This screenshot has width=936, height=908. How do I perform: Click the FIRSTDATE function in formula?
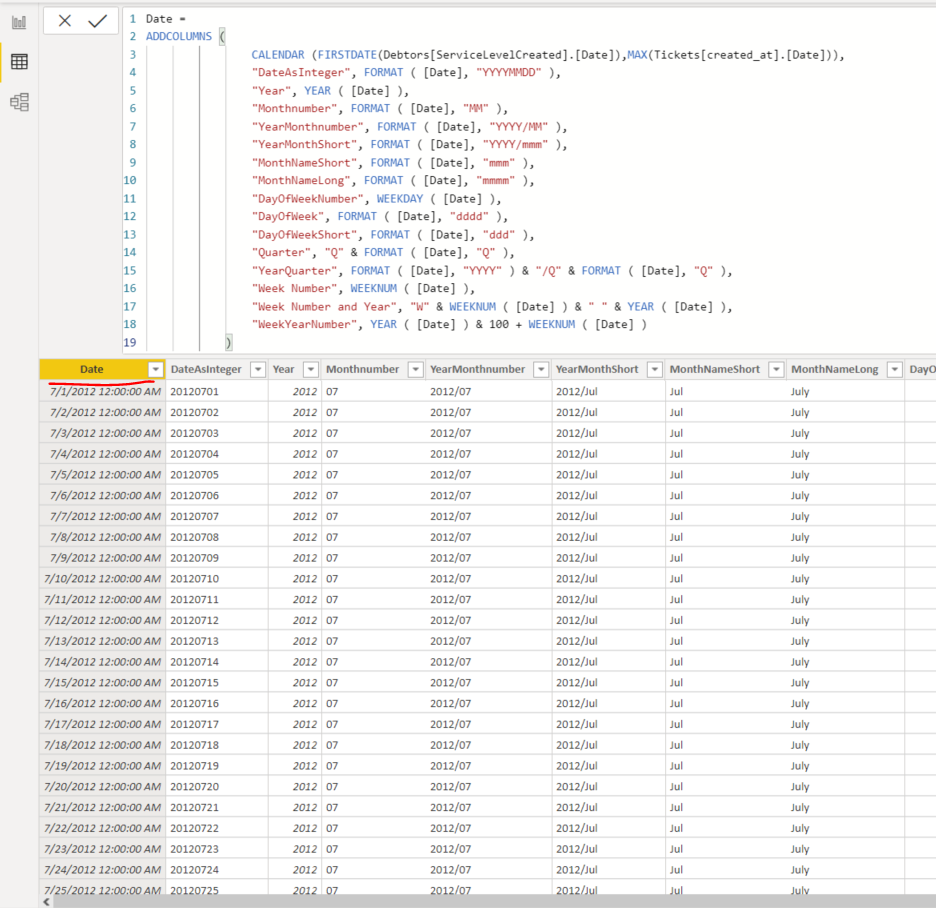click(347, 55)
